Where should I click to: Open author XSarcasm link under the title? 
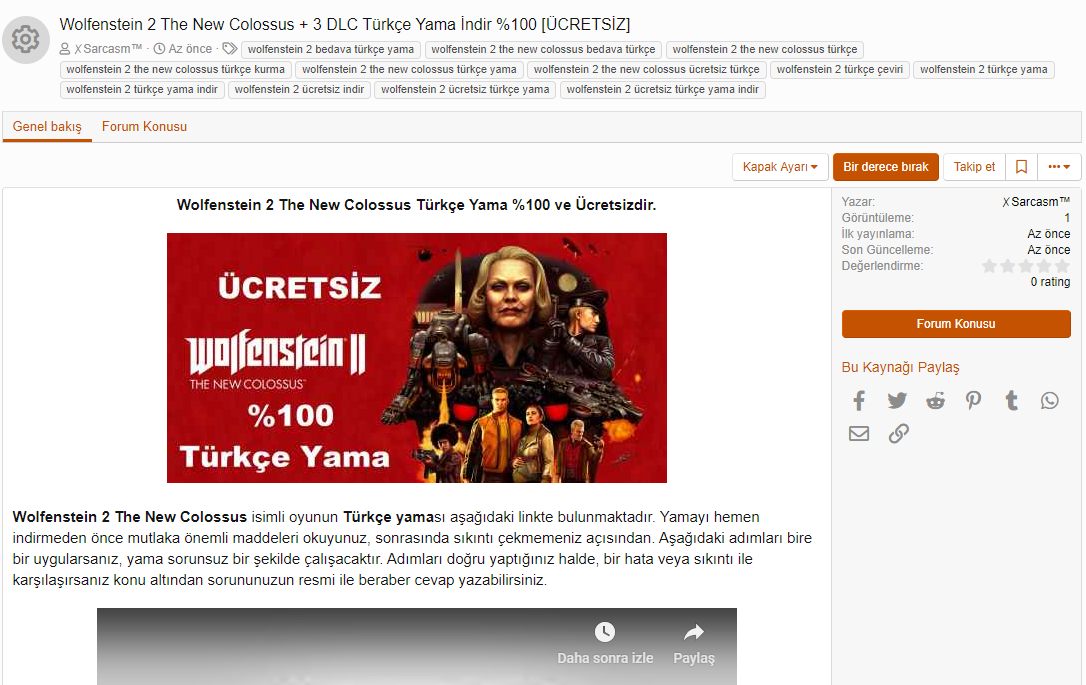tap(108, 49)
